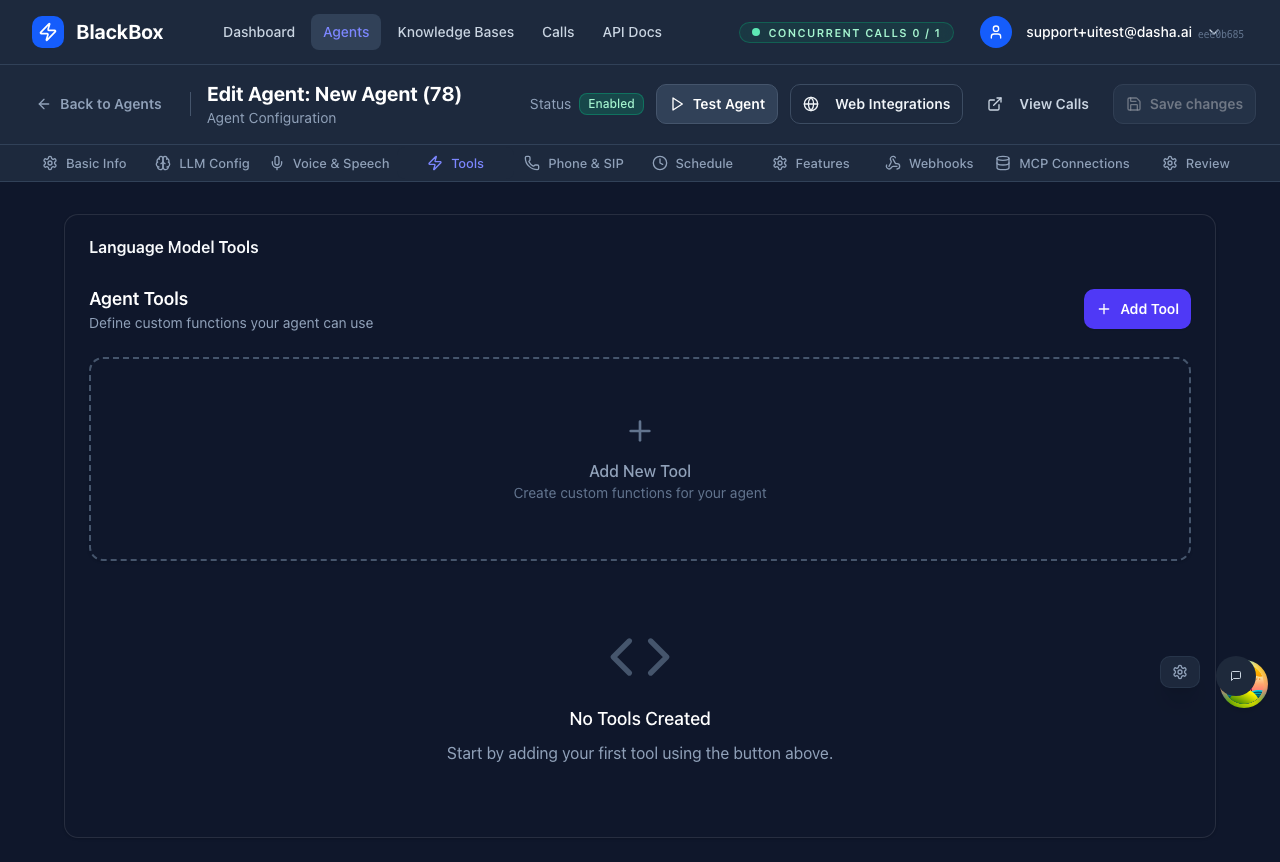The width and height of the screenshot is (1280, 862).
Task: Open the user avatar icon
Action: (x=996, y=32)
